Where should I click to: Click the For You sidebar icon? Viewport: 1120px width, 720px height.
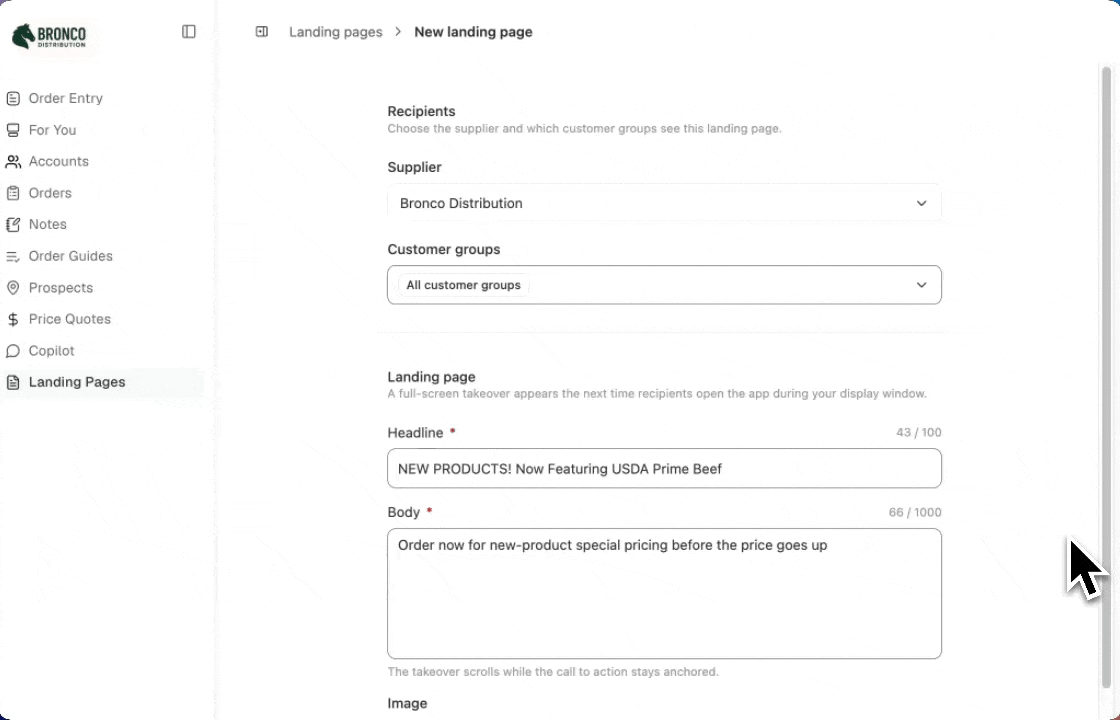13,130
